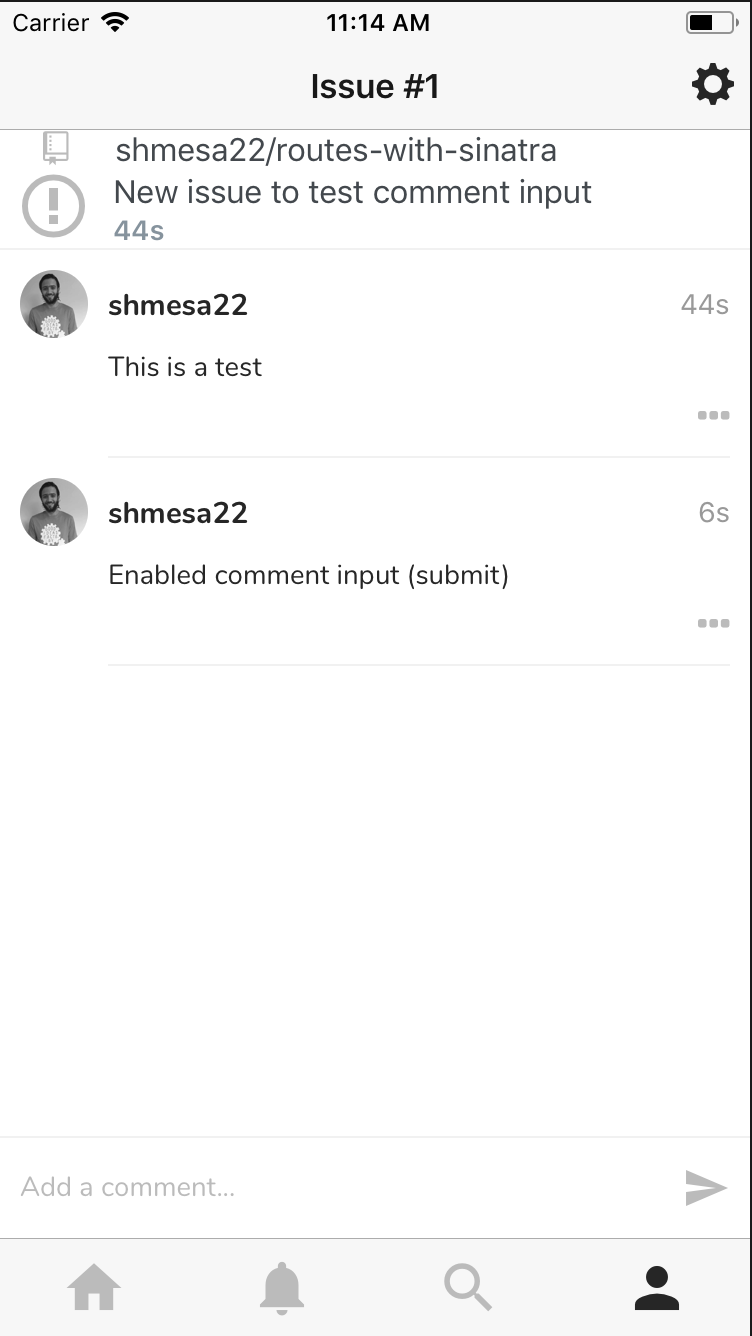Screen dimensions: 752x1336
Task: Open avatar of the first commenter
Action: pos(54,304)
